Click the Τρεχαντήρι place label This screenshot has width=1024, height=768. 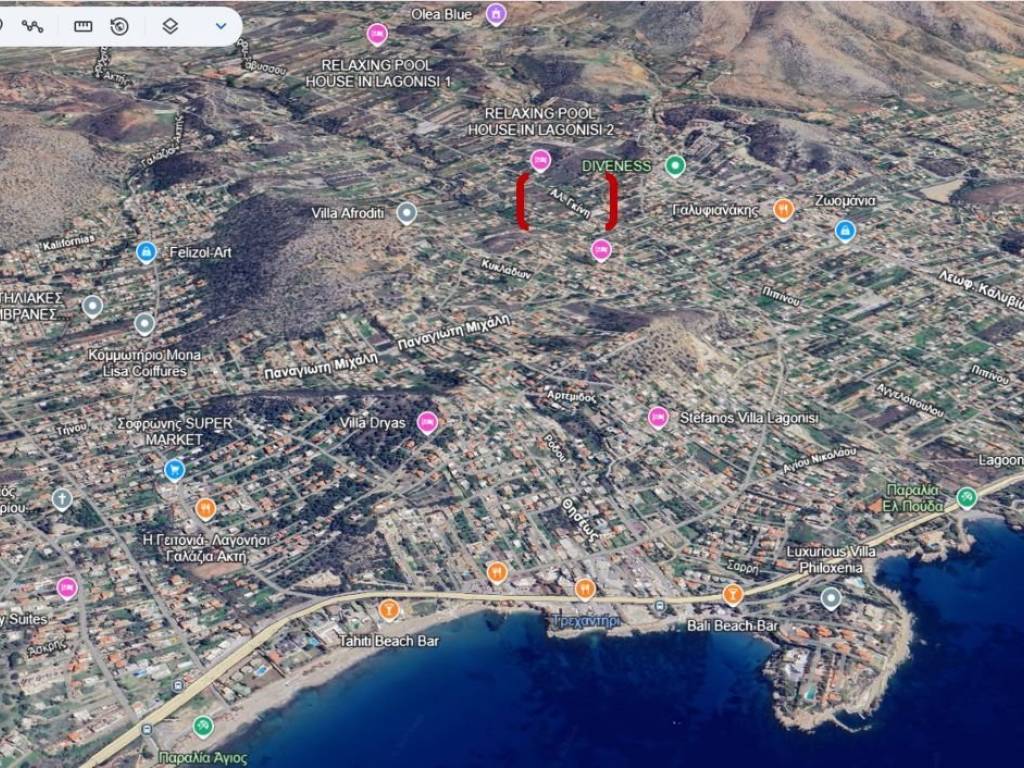tap(585, 621)
